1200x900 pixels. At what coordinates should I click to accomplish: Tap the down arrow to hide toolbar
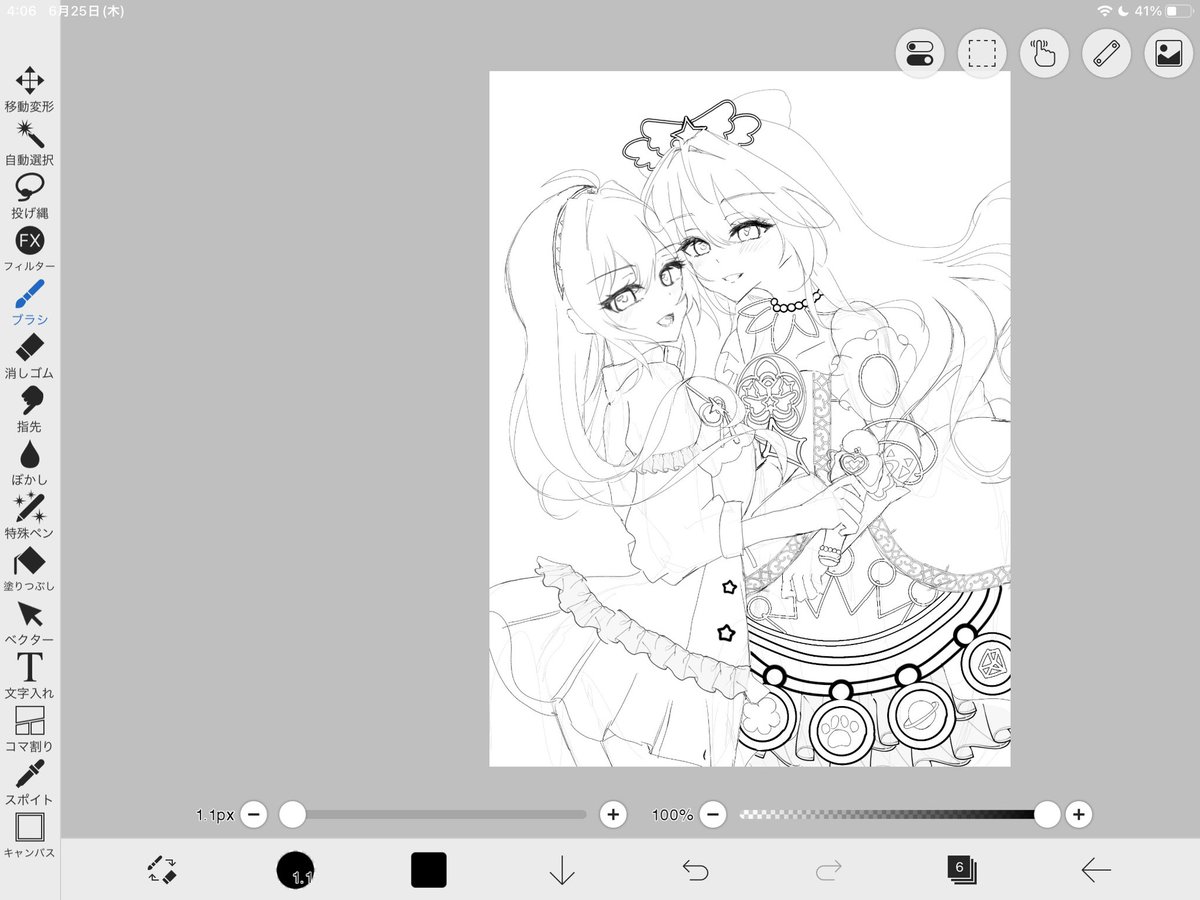pos(562,870)
